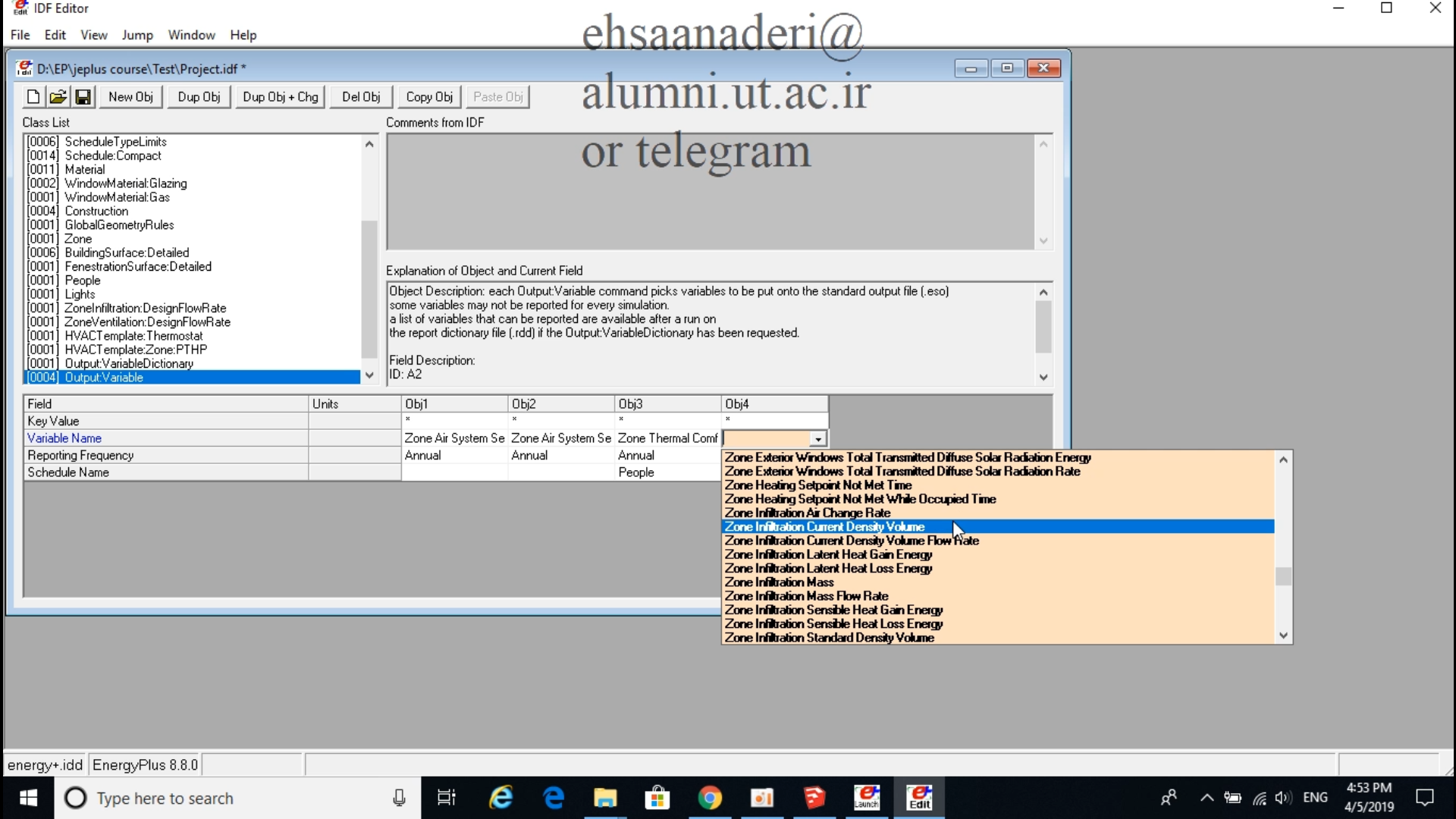Open the Window menu
Screen dimensions: 1456x819
click(191, 35)
